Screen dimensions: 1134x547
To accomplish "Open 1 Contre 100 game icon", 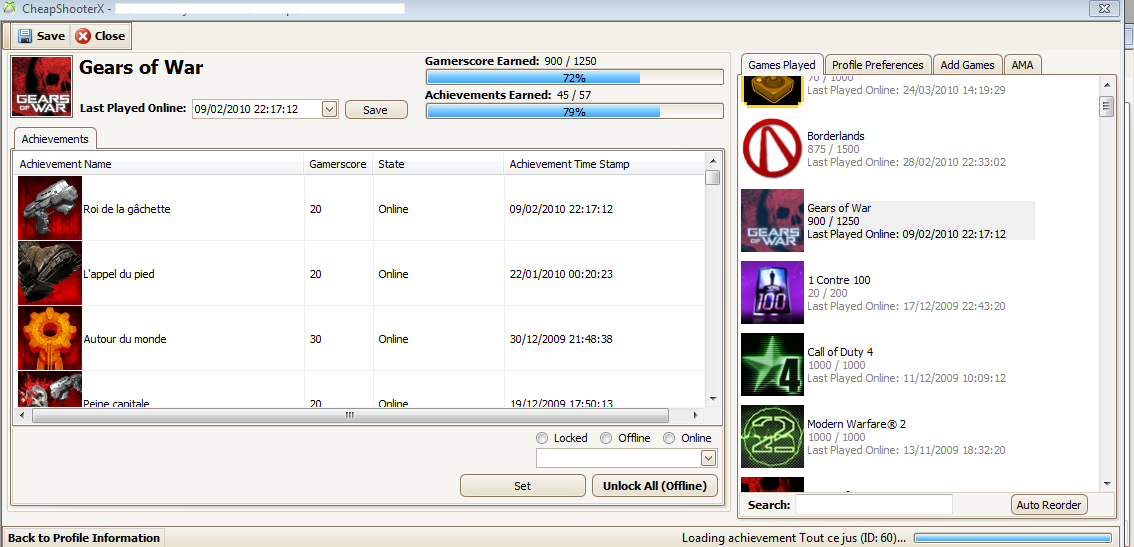I will [x=772, y=292].
